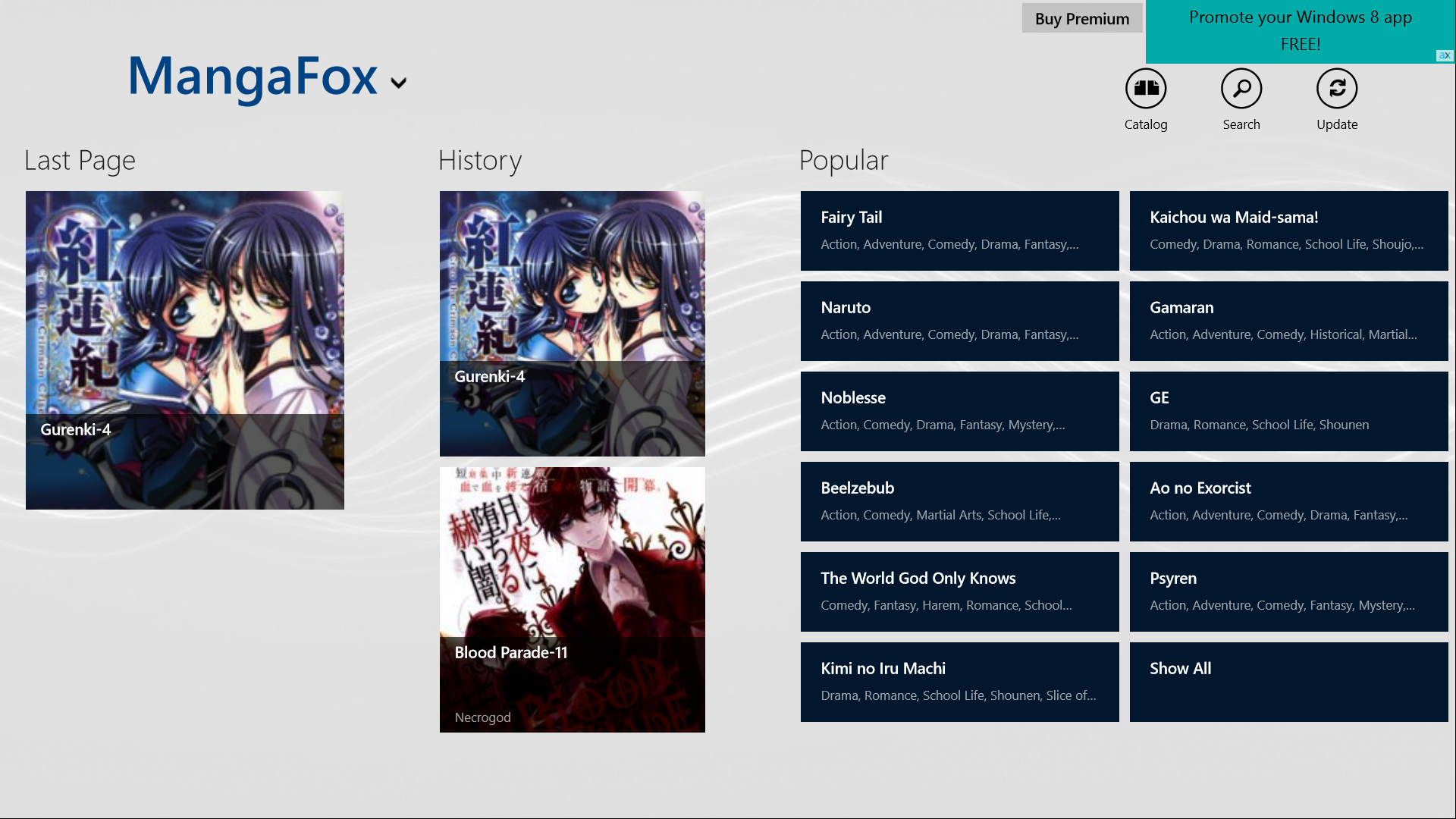Image resolution: width=1456 pixels, height=819 pixels.
Task: Open the Catalog book icon
Action: click(x=1145, y=89)
